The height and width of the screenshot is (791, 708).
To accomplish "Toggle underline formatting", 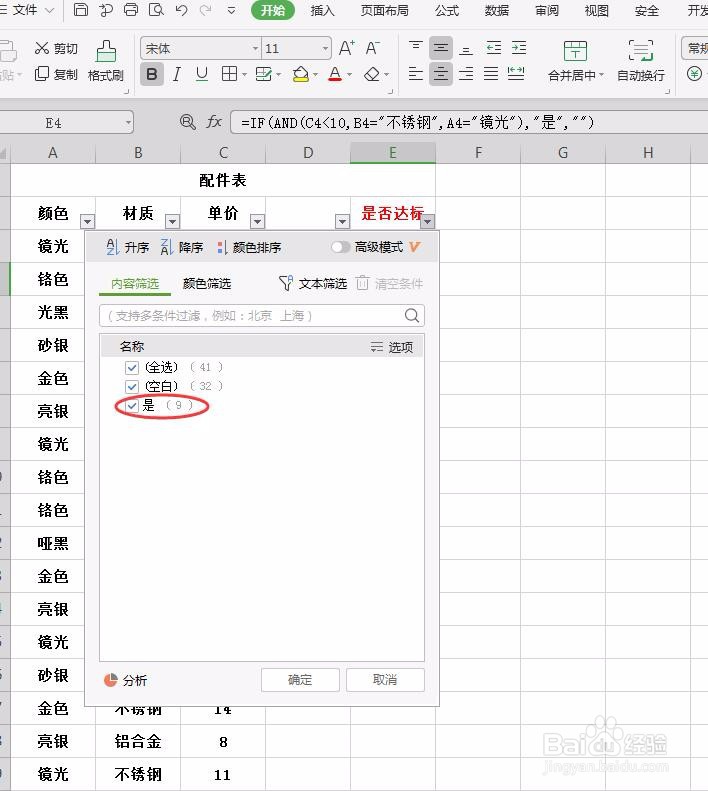I will click(x=202, y=75).
